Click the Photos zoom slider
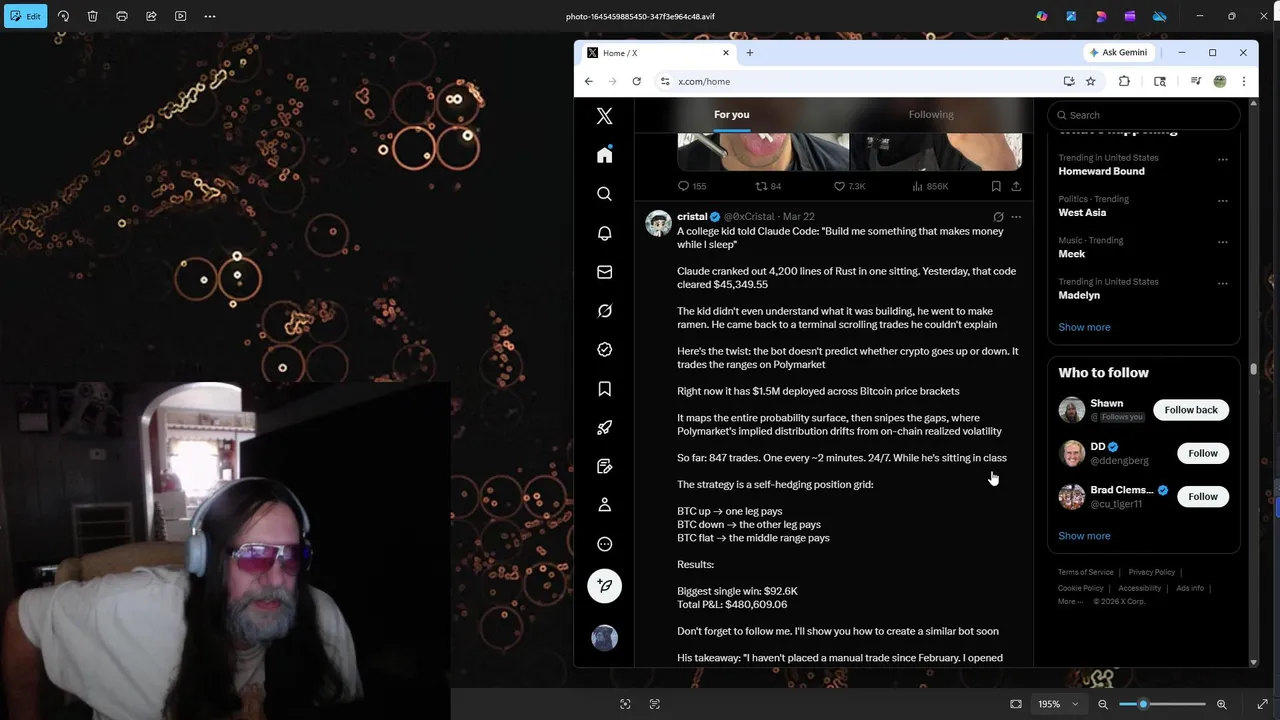The height and width of the screenshot is (720, 1280). tap(1162, 704)
